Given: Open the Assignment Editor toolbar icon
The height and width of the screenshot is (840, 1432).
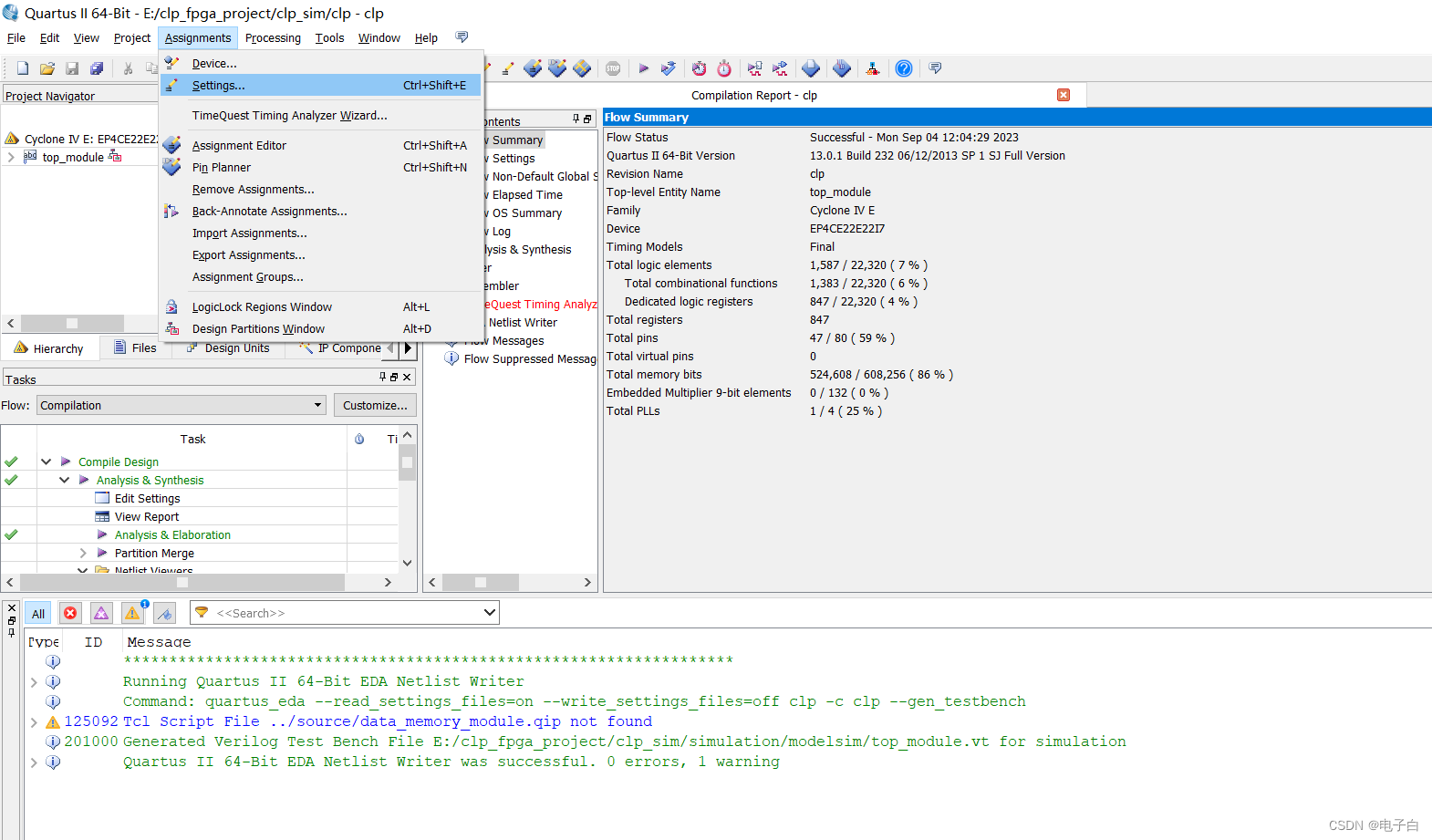Looking at the screenshot, I should click(534, 68).
